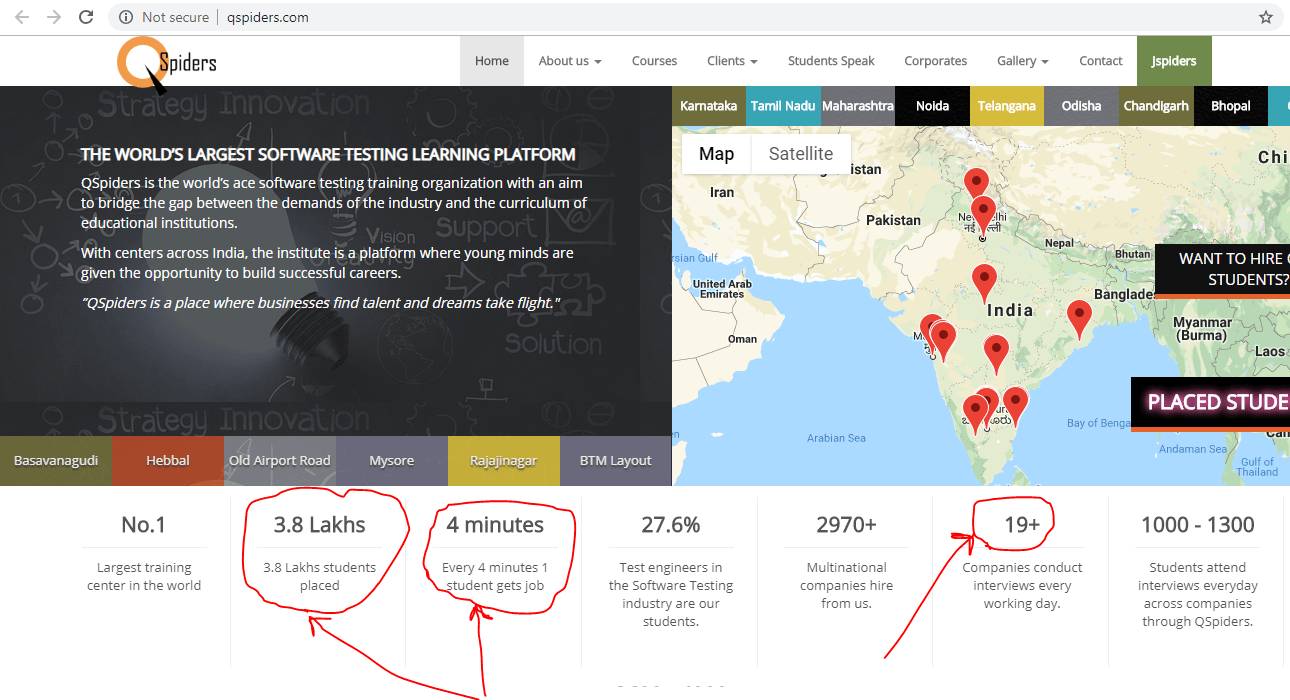Click the map pin just above the India label
This screenshot has width=1290, height=700.
(985, 283)
